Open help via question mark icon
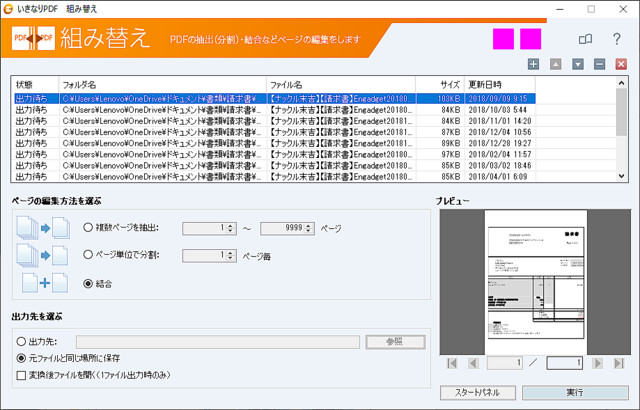Image resolution: width=640 pixels, height=410 pixels. (617, 39)
